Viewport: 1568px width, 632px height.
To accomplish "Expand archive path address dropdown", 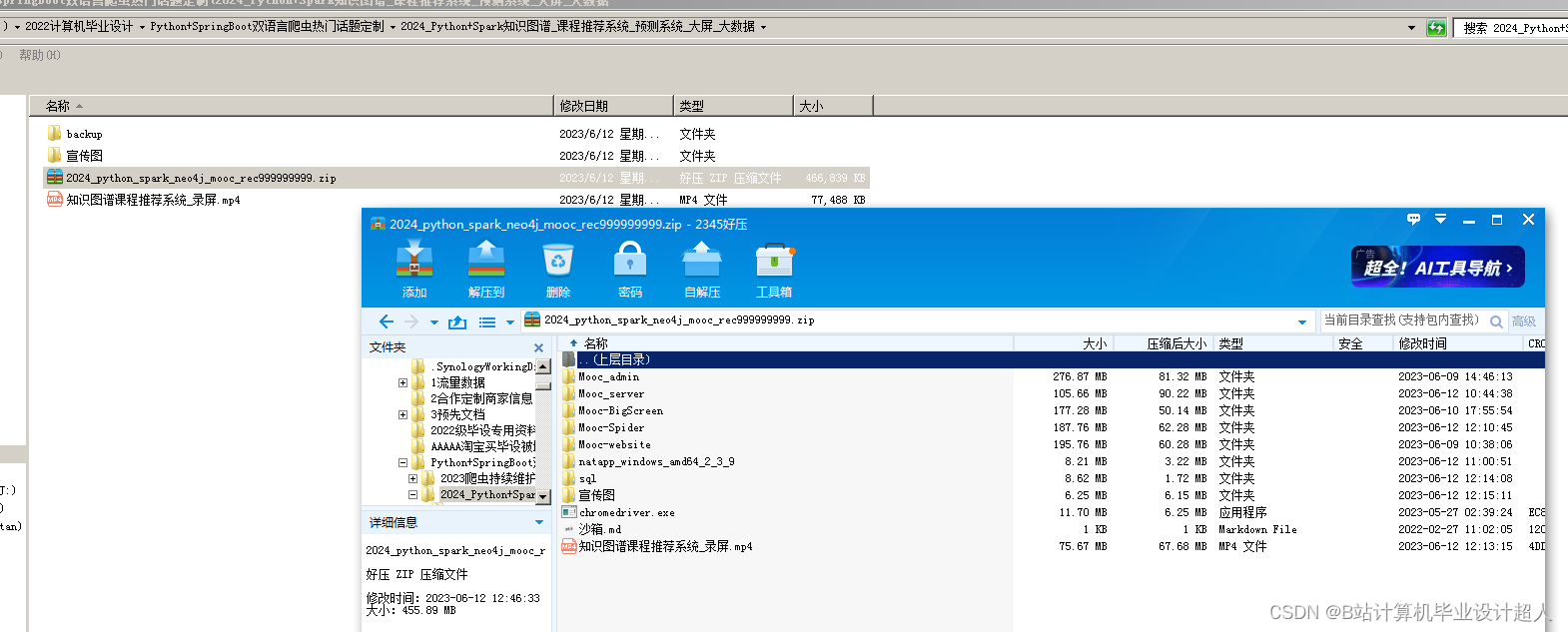I will pos(1302,321).
